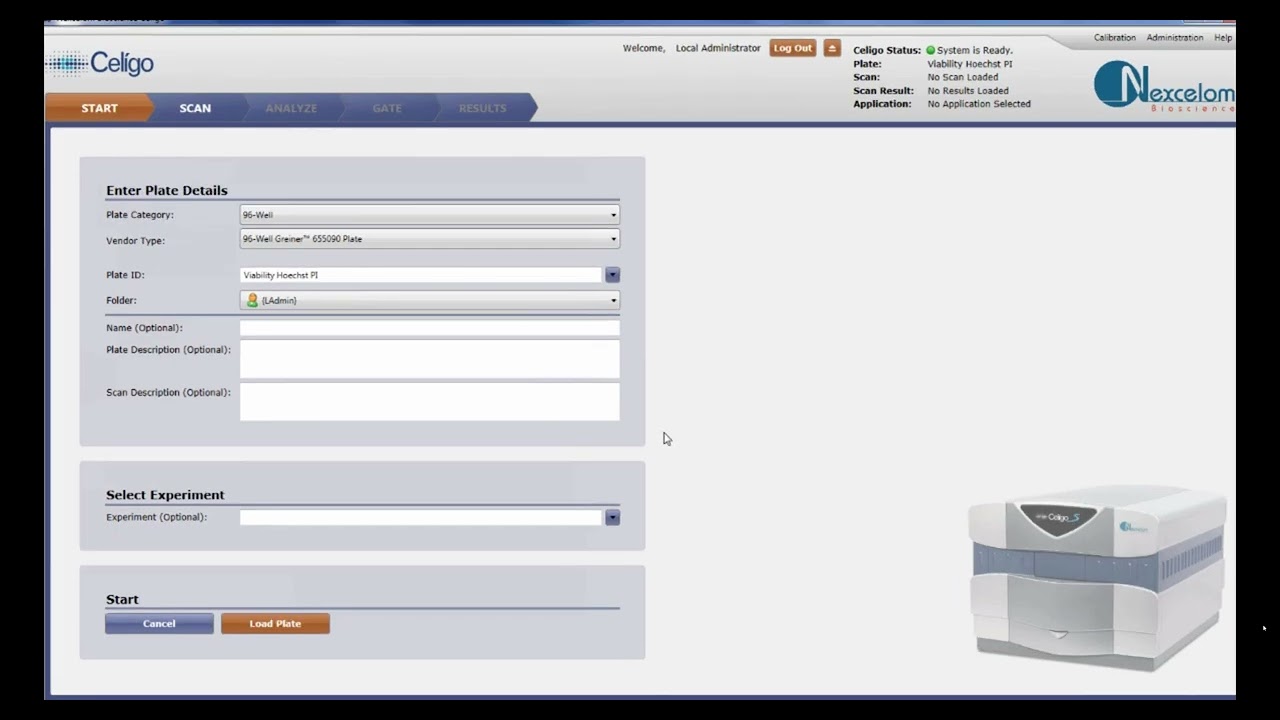Click the 'Local Administrator' user name text

coord(718,48)
